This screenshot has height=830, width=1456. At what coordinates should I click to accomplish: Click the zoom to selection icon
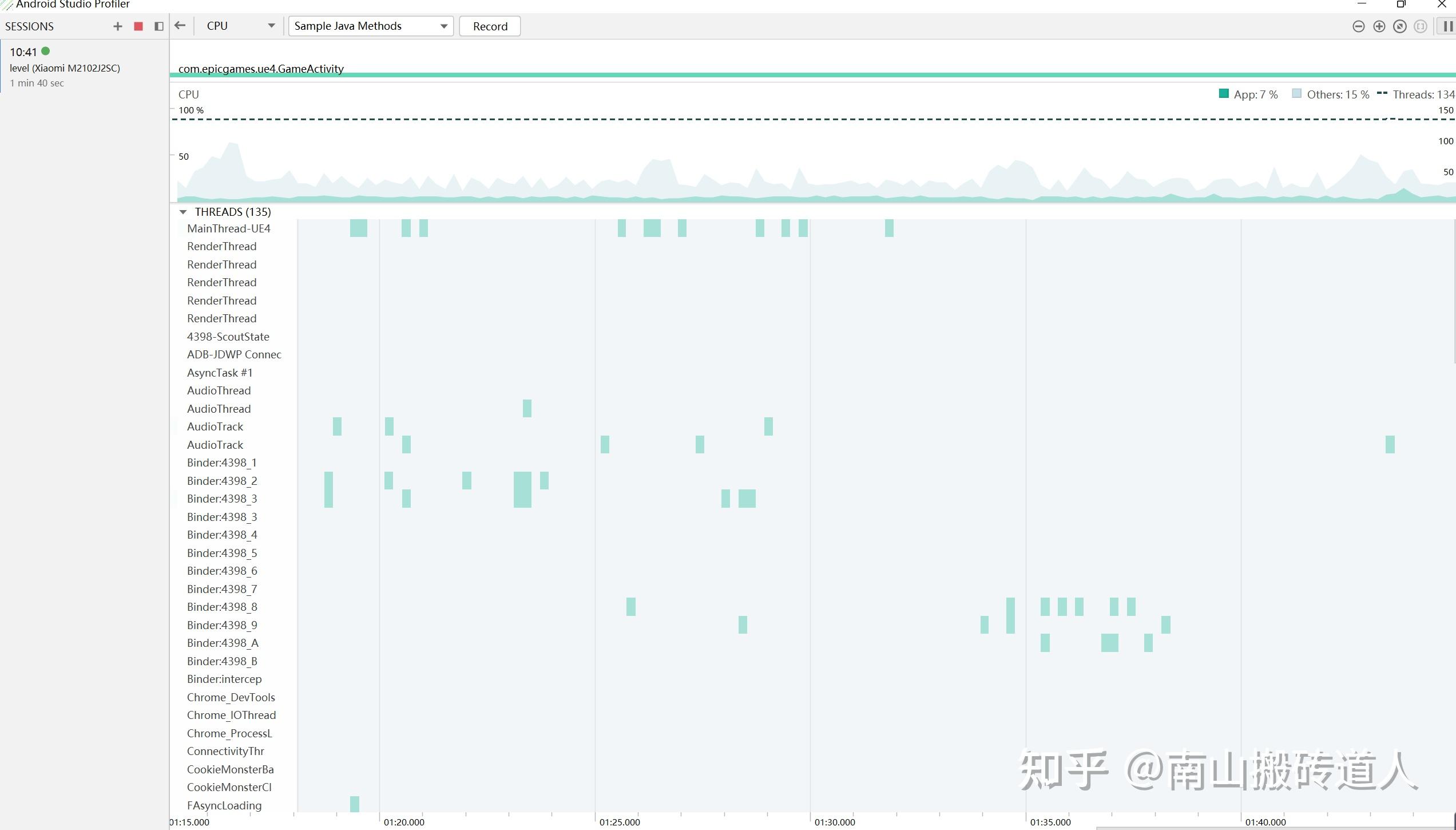coord(1420,26)
